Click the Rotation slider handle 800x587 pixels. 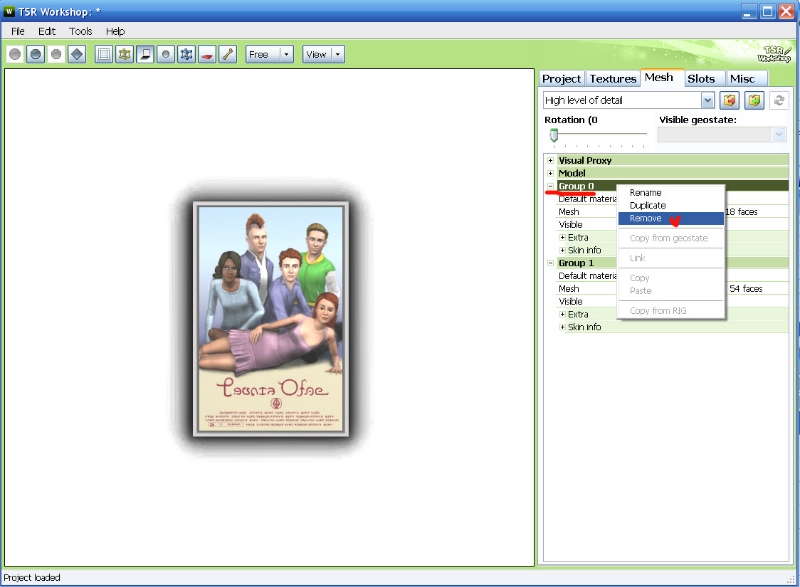553,135
